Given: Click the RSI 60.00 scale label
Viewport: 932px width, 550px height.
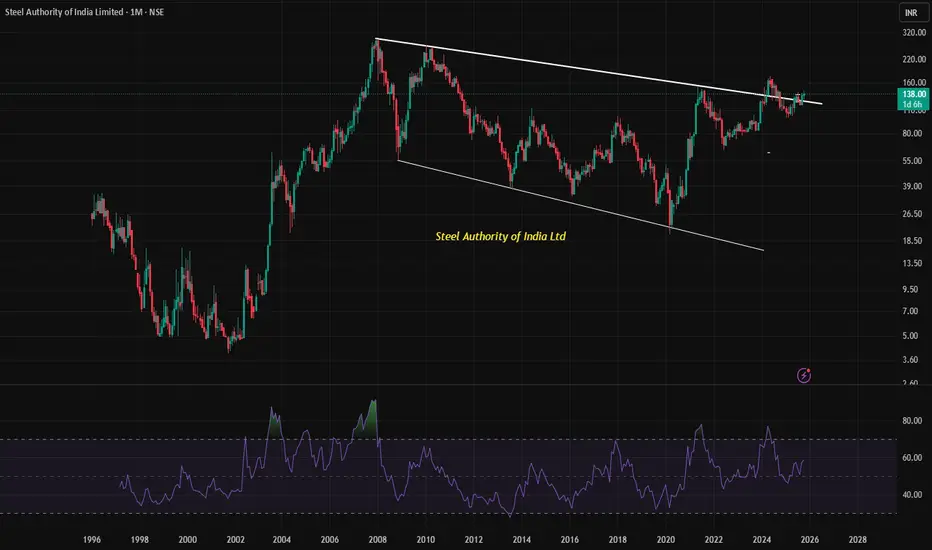Looking at the screenshot, I should pyautogui.click(x=912, y=458).
